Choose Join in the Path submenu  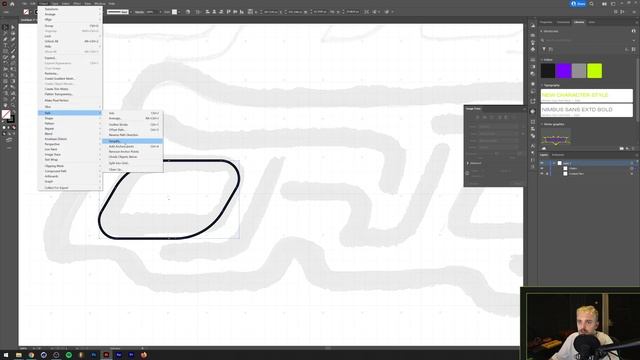(132, 113)
